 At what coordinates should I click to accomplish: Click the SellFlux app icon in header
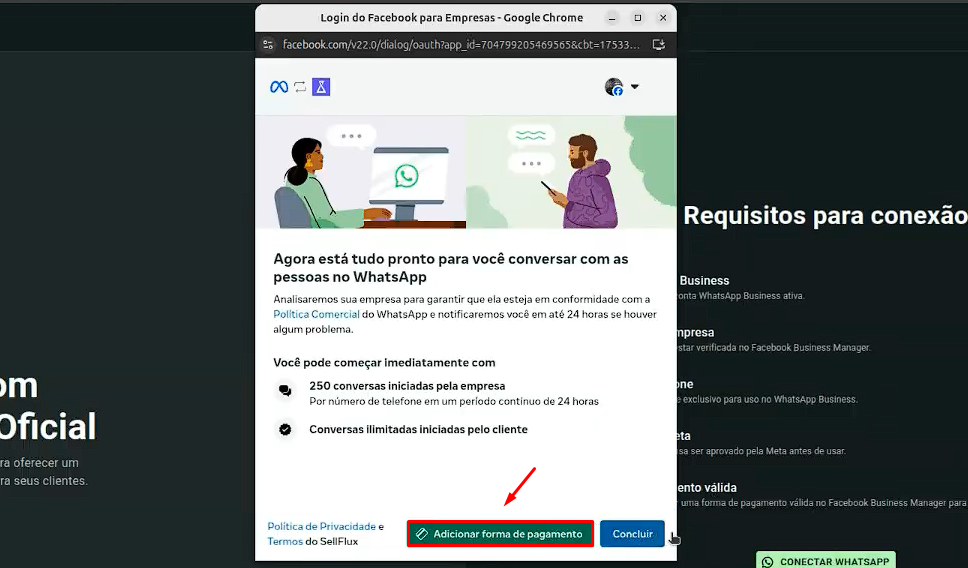click(321, 87)
